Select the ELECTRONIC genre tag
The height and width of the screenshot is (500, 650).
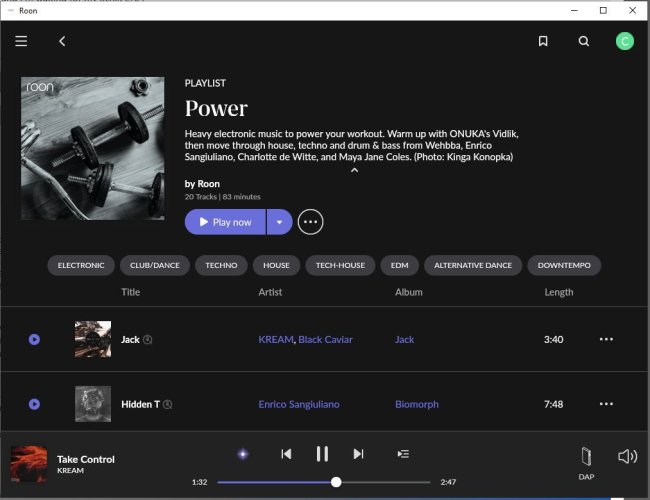pyautogui.click(x=81, y=265)
